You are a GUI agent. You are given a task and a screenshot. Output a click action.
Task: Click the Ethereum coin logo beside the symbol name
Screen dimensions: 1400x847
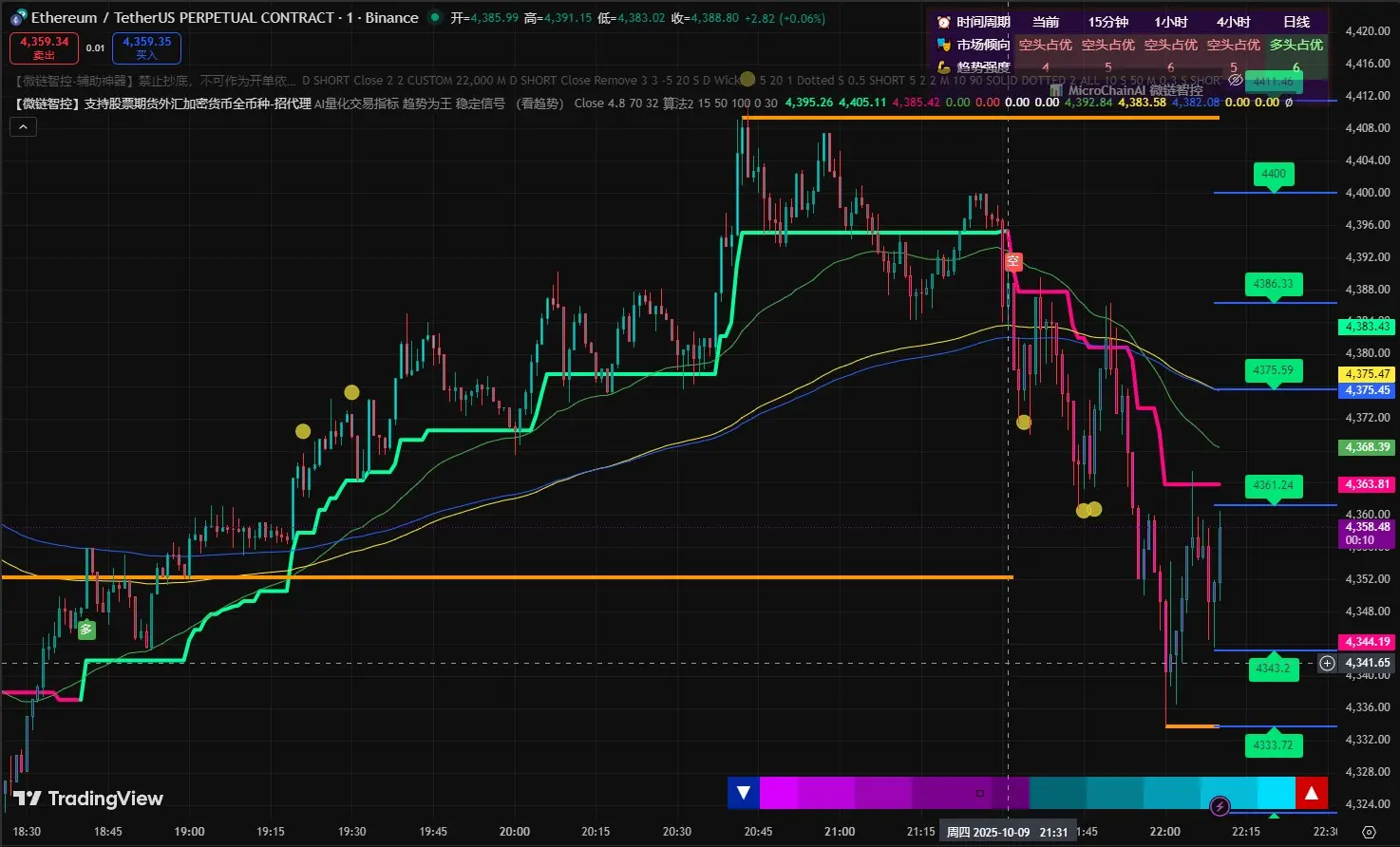tap(18, 18)
